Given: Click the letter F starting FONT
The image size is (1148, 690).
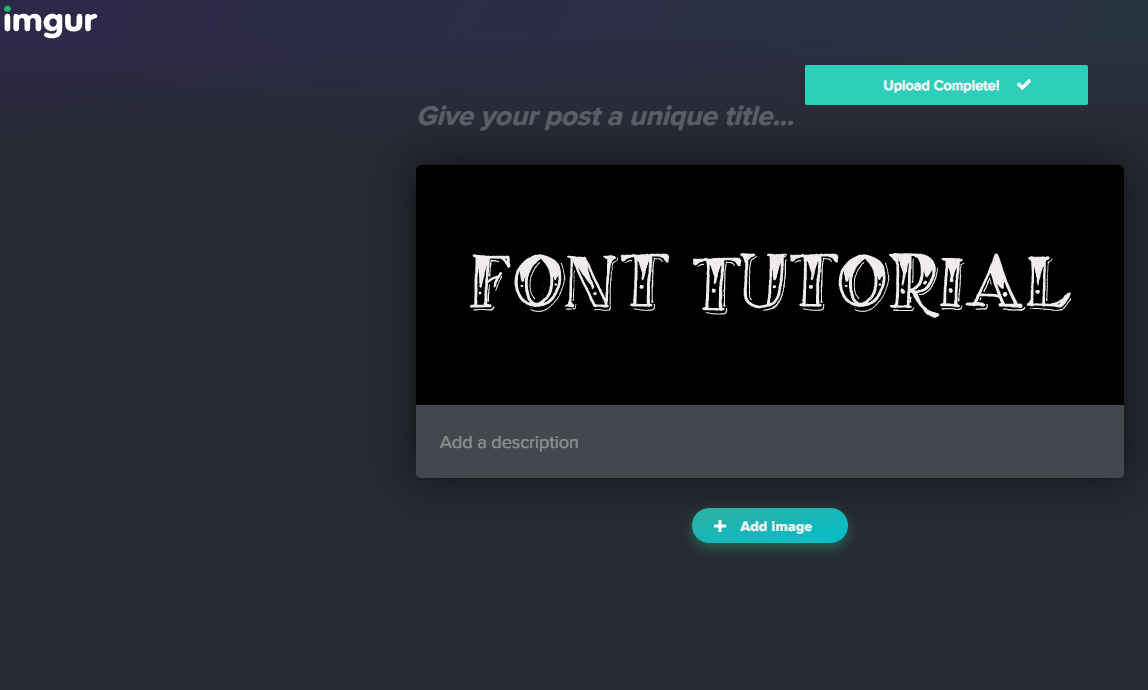Looking at the screenshot, I should (489, 283).
